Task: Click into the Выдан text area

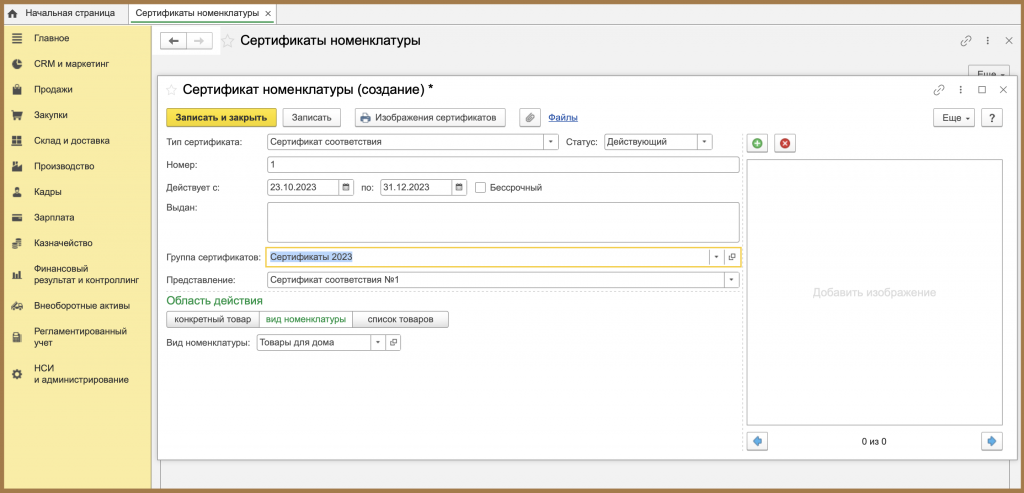Action: [x=503, y=222]
